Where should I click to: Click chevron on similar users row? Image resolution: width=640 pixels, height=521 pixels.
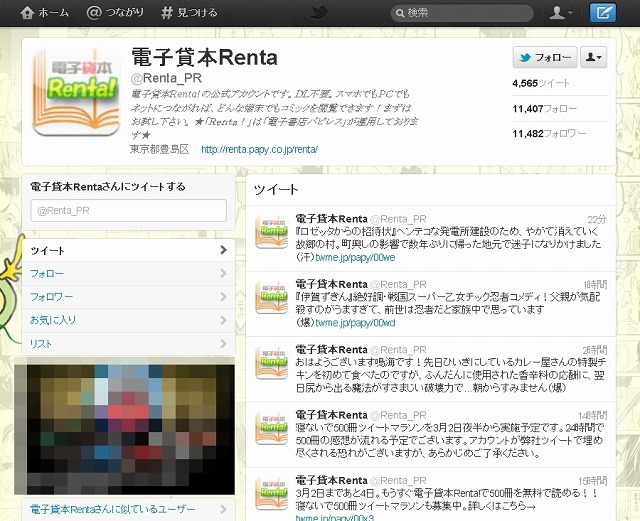coord(223,509)
